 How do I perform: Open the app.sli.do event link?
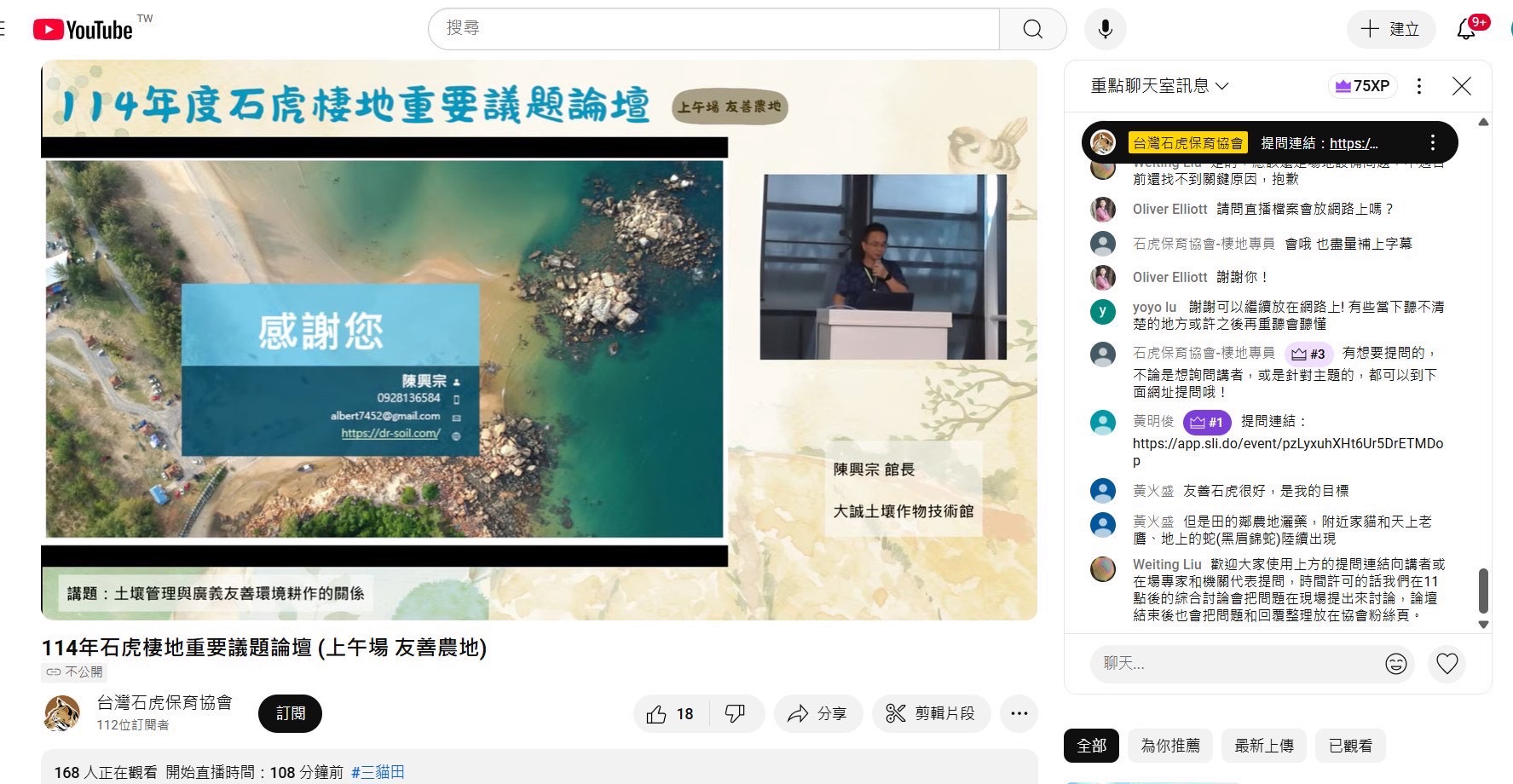pyautogui.click(x=1287, y=452)
